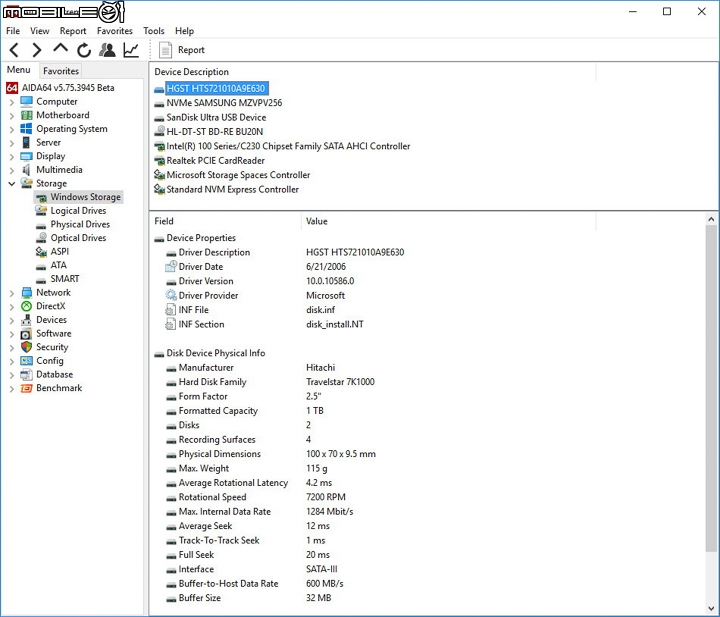The image size is (720, 617).
Task: Select Logical Drives in the tree
Action: tap(78, 211)
